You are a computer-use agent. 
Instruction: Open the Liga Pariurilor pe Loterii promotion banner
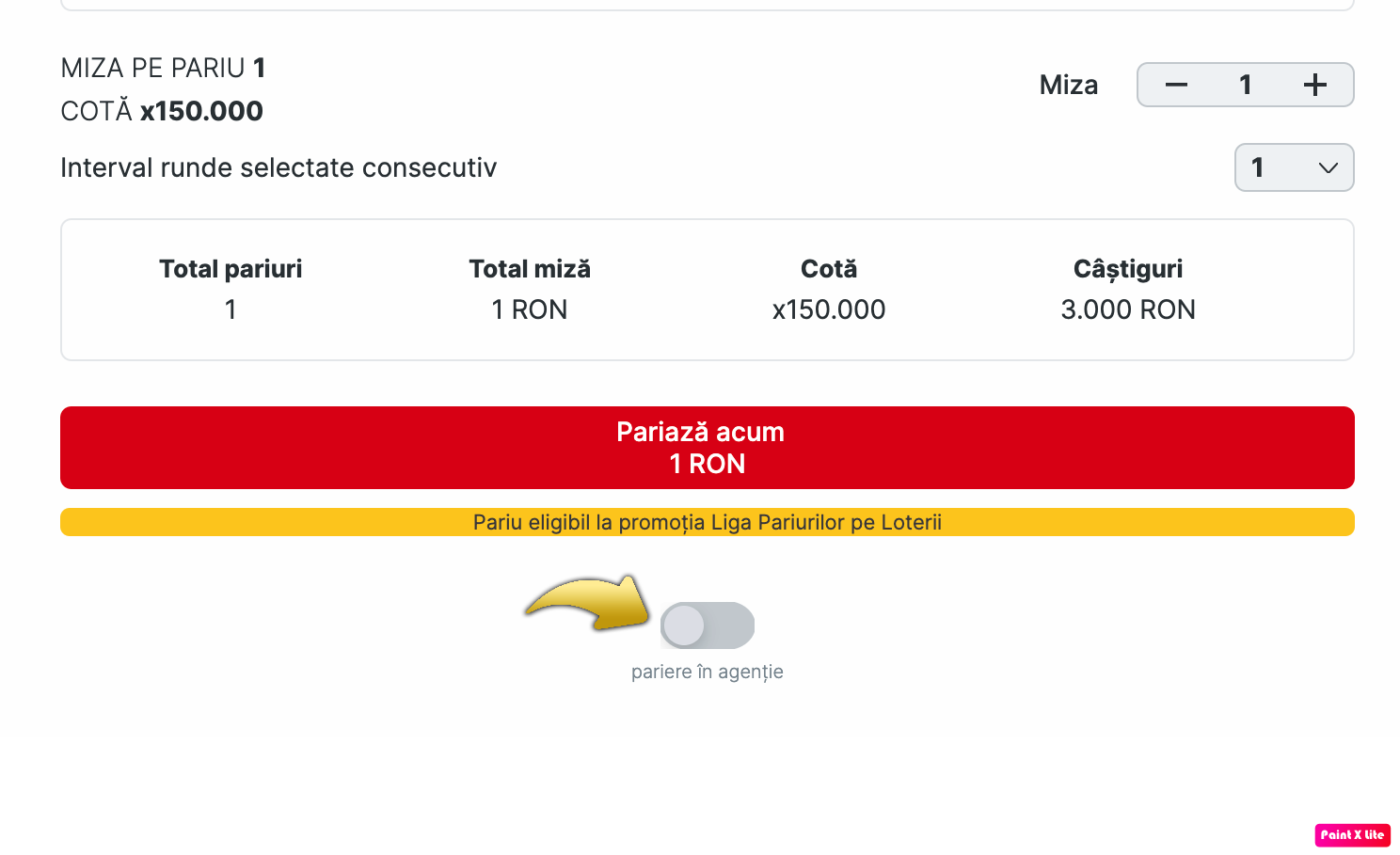tap(708, 522)
